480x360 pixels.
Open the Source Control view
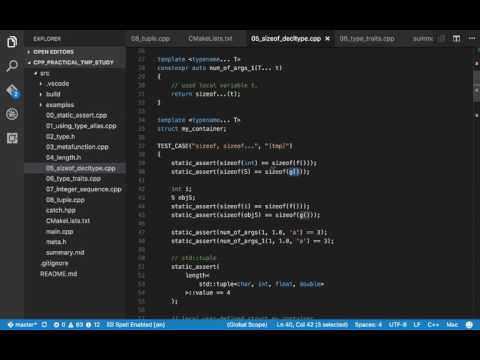13,91
